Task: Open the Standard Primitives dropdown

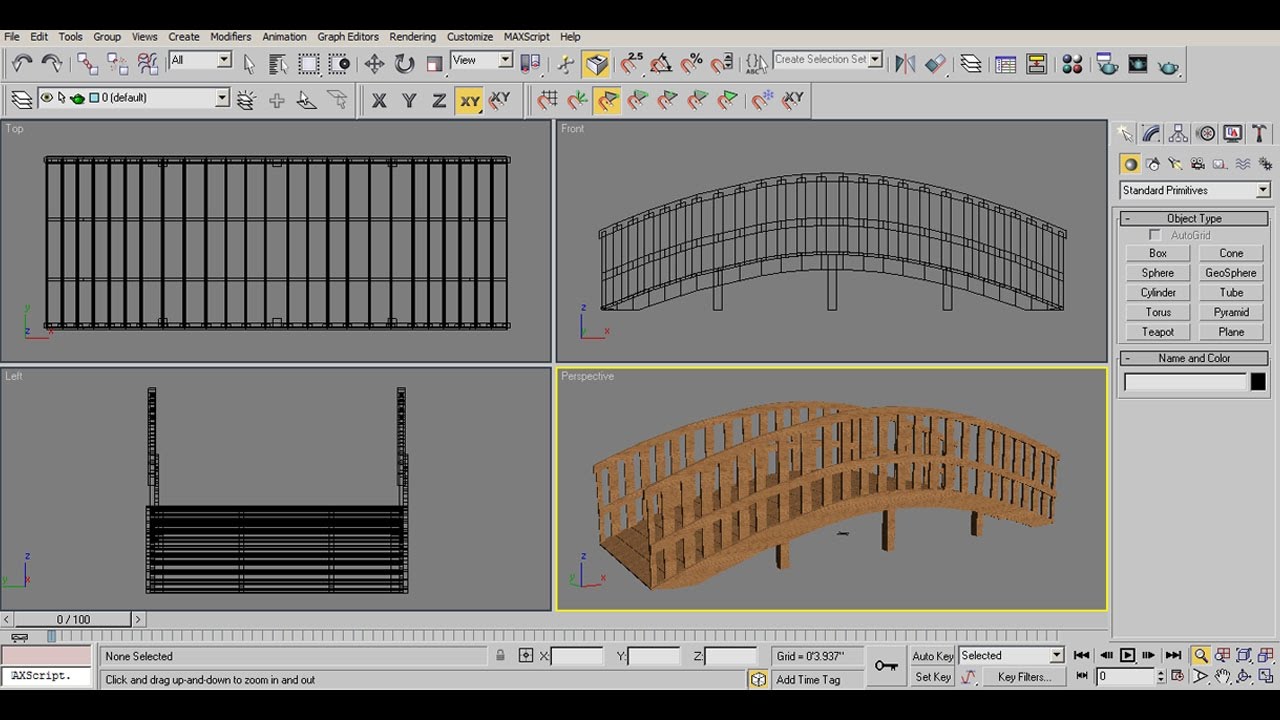Action: pyautogui.click(x=1194, y=190)
